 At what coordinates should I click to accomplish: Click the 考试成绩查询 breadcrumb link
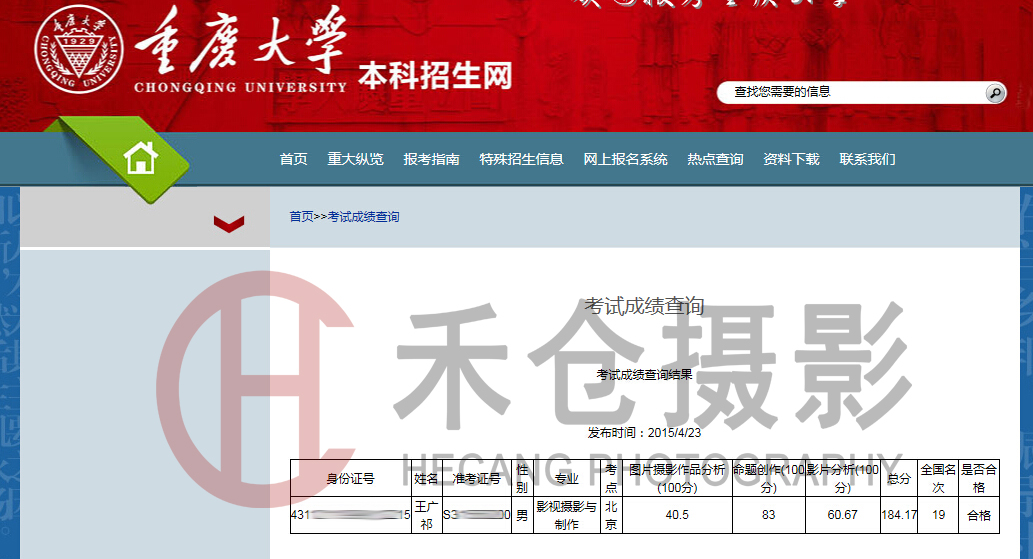click(364, 217)
